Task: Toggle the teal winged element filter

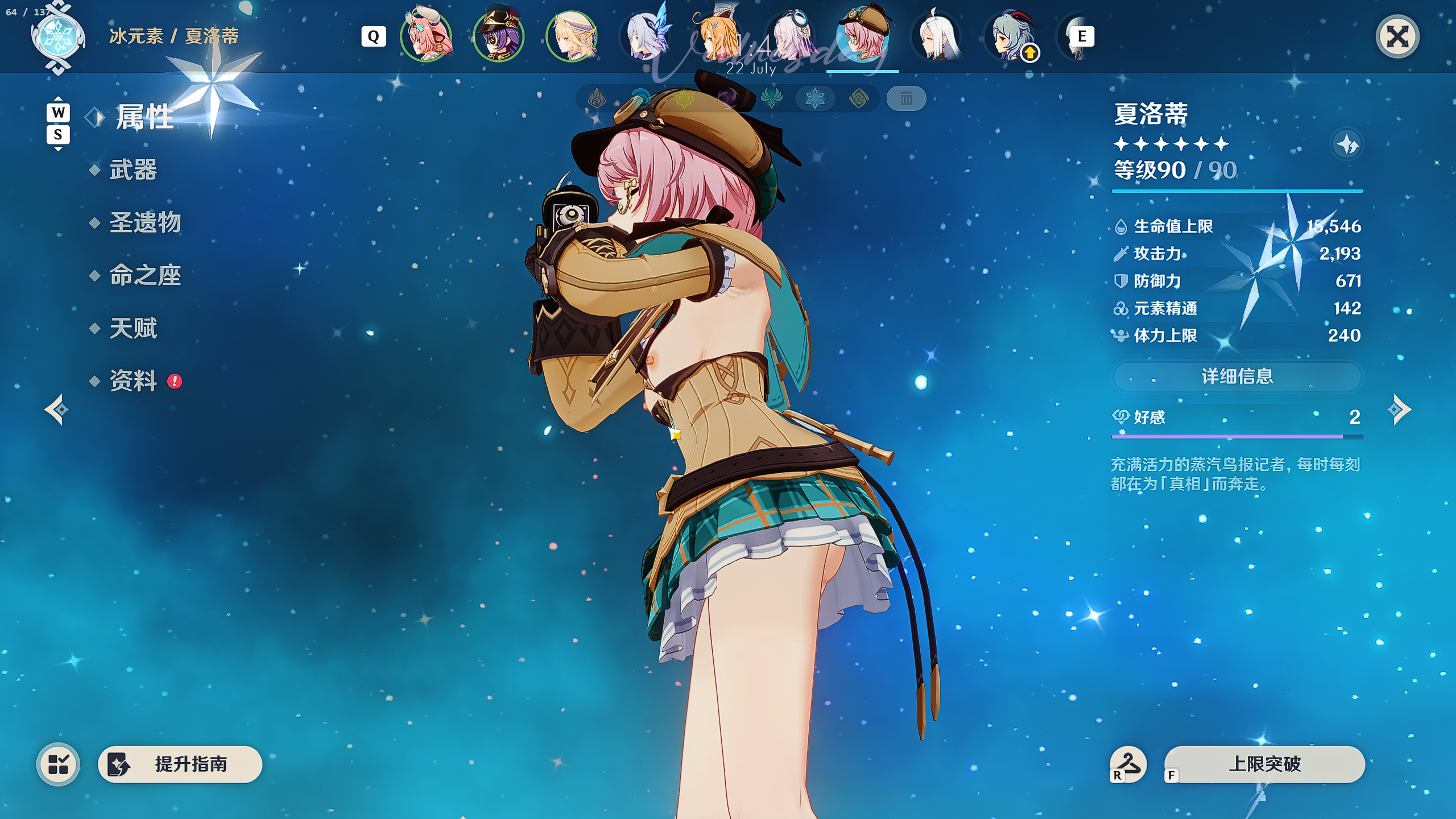Action: point(771,99)
